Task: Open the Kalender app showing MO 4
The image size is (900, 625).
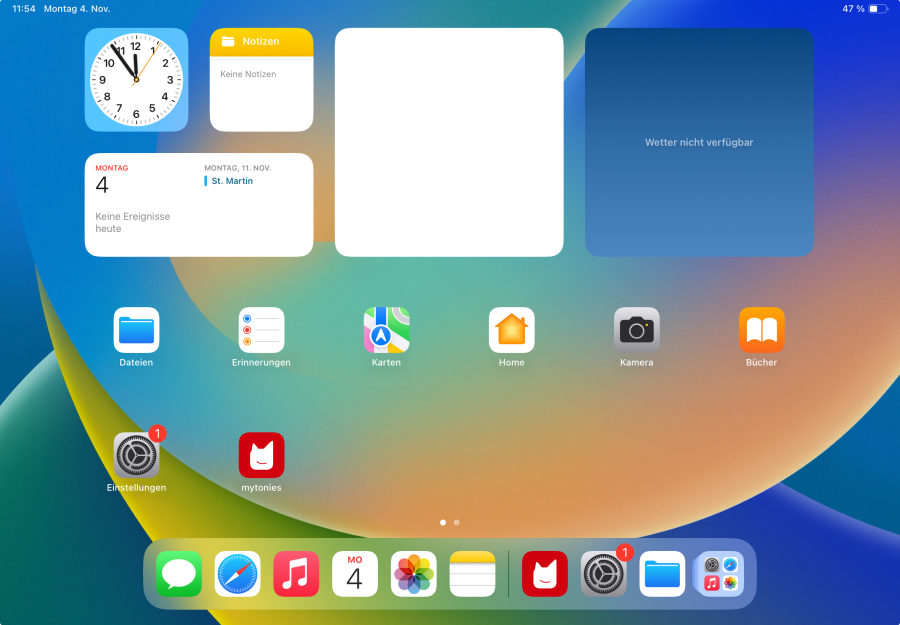Action: point(354,573)
